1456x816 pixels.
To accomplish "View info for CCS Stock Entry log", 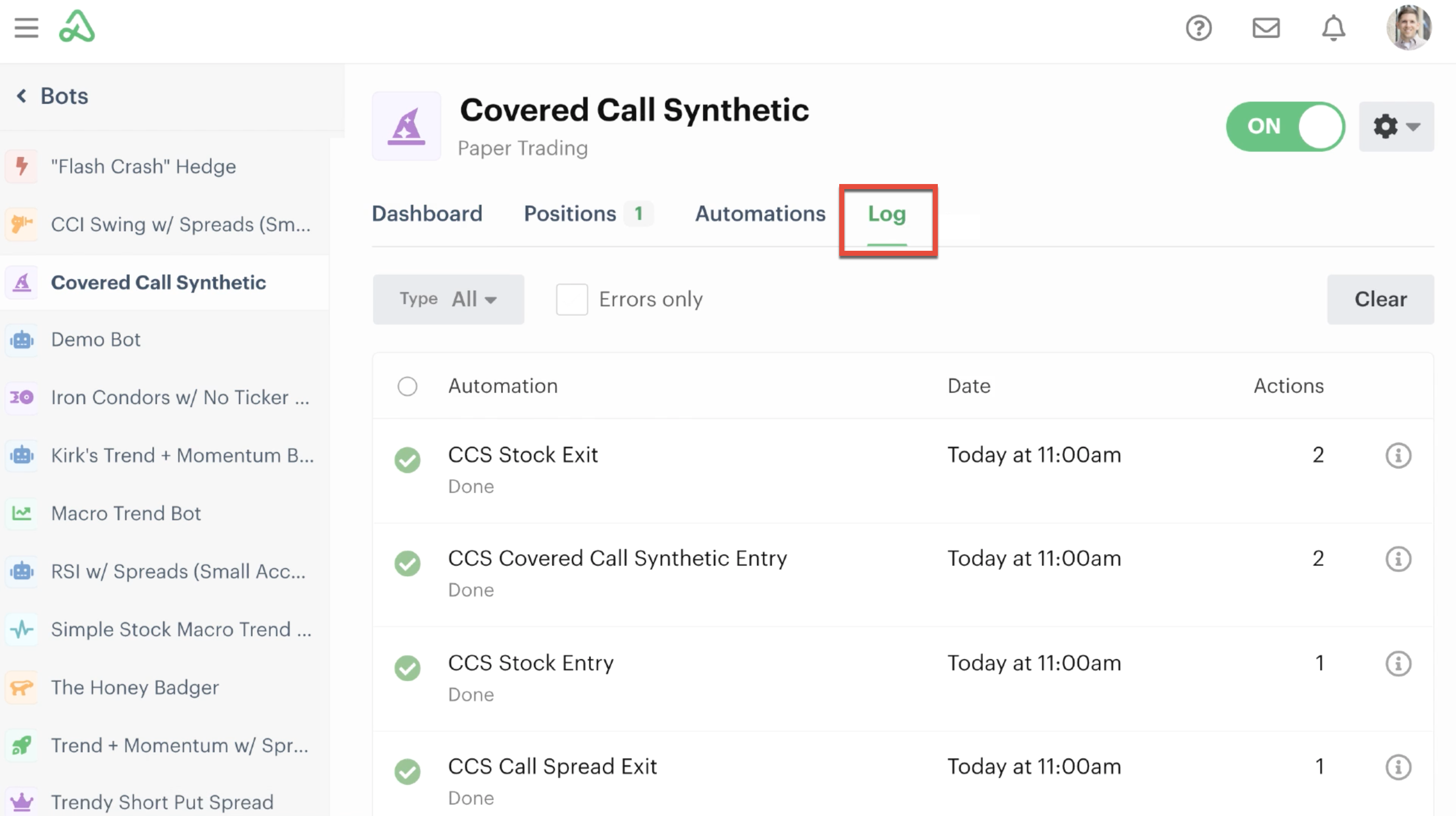I will pyautogui.click(x=1398, y=663).
